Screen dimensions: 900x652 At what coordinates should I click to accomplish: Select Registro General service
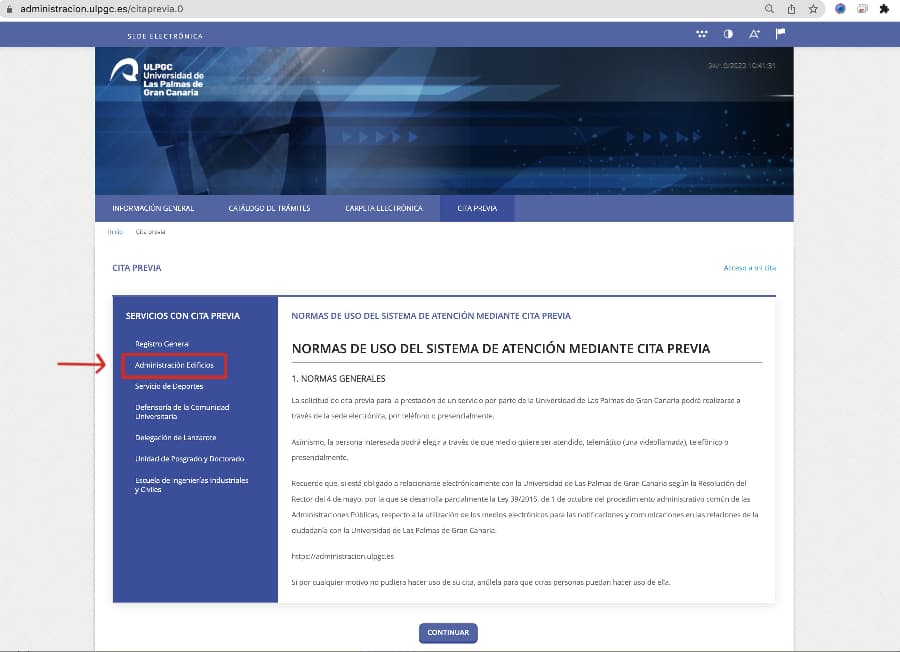tap(162, 344)
